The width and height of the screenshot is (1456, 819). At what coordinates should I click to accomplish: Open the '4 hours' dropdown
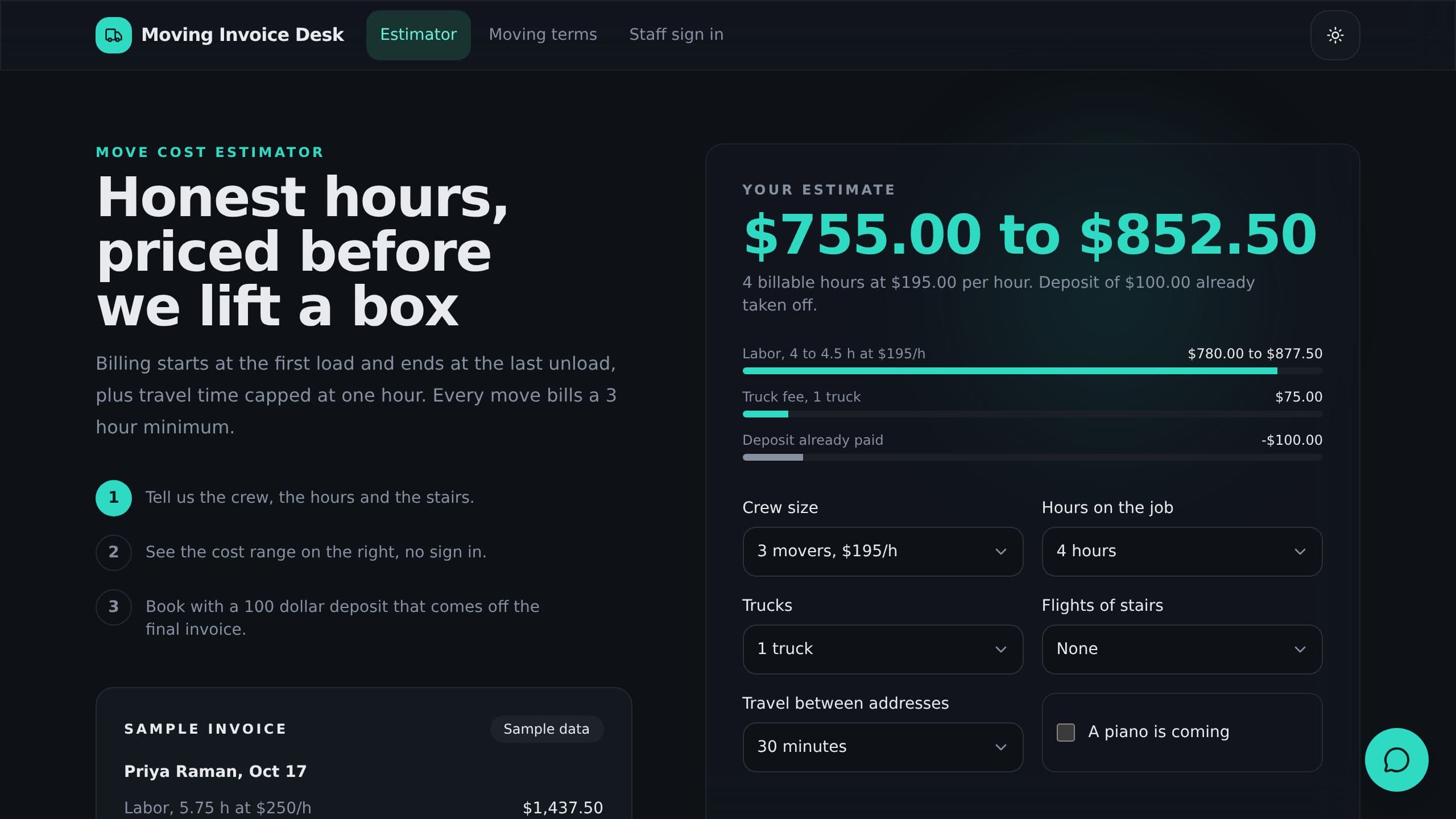pyautogui.click(x=1182, y=552)
